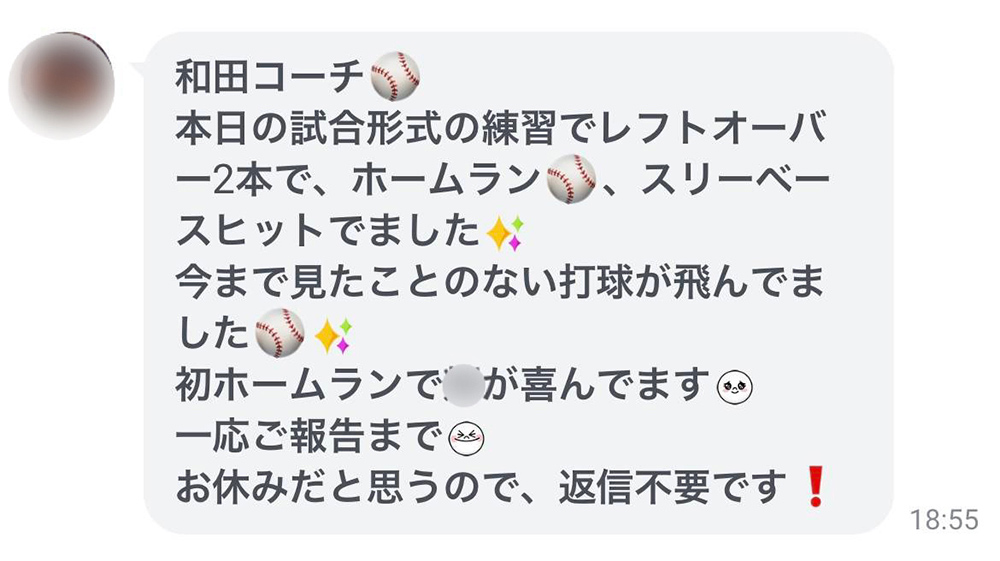The width and height of the screenshot is (1000, 561).
Task: Select the 和田コーチ greeting text
Action: pos(269,77)
